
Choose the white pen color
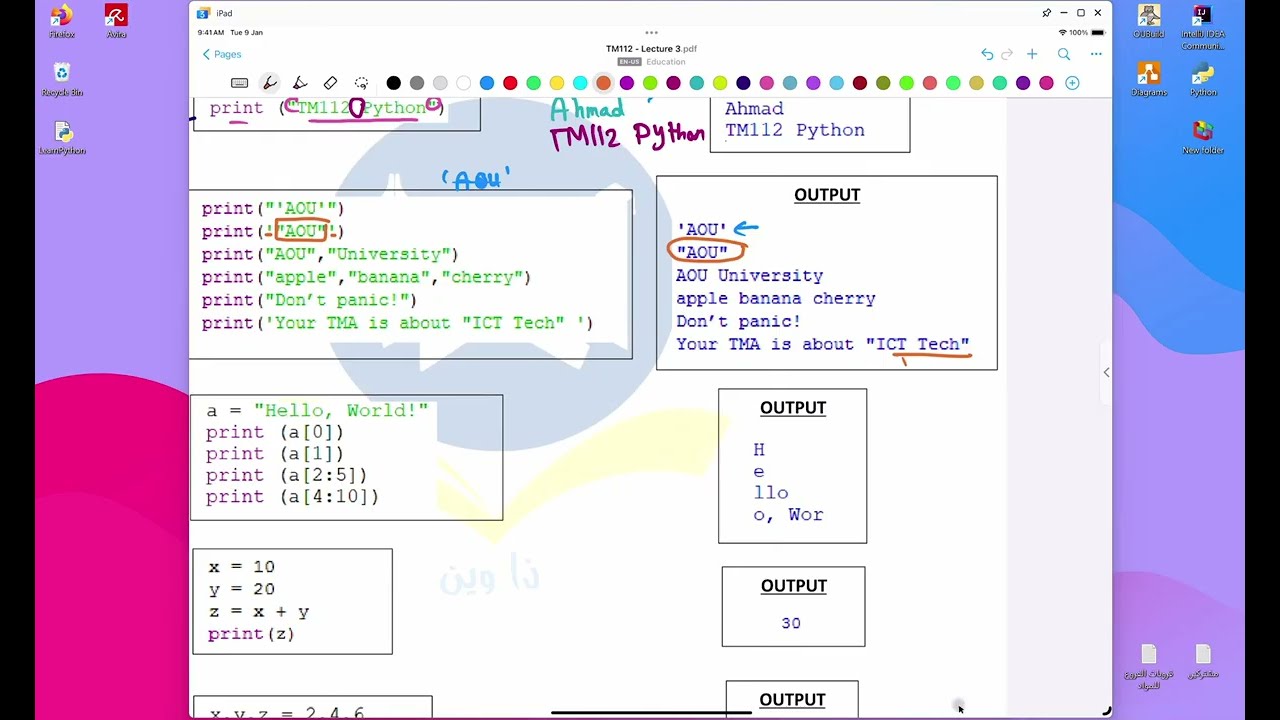pos(463,83)
